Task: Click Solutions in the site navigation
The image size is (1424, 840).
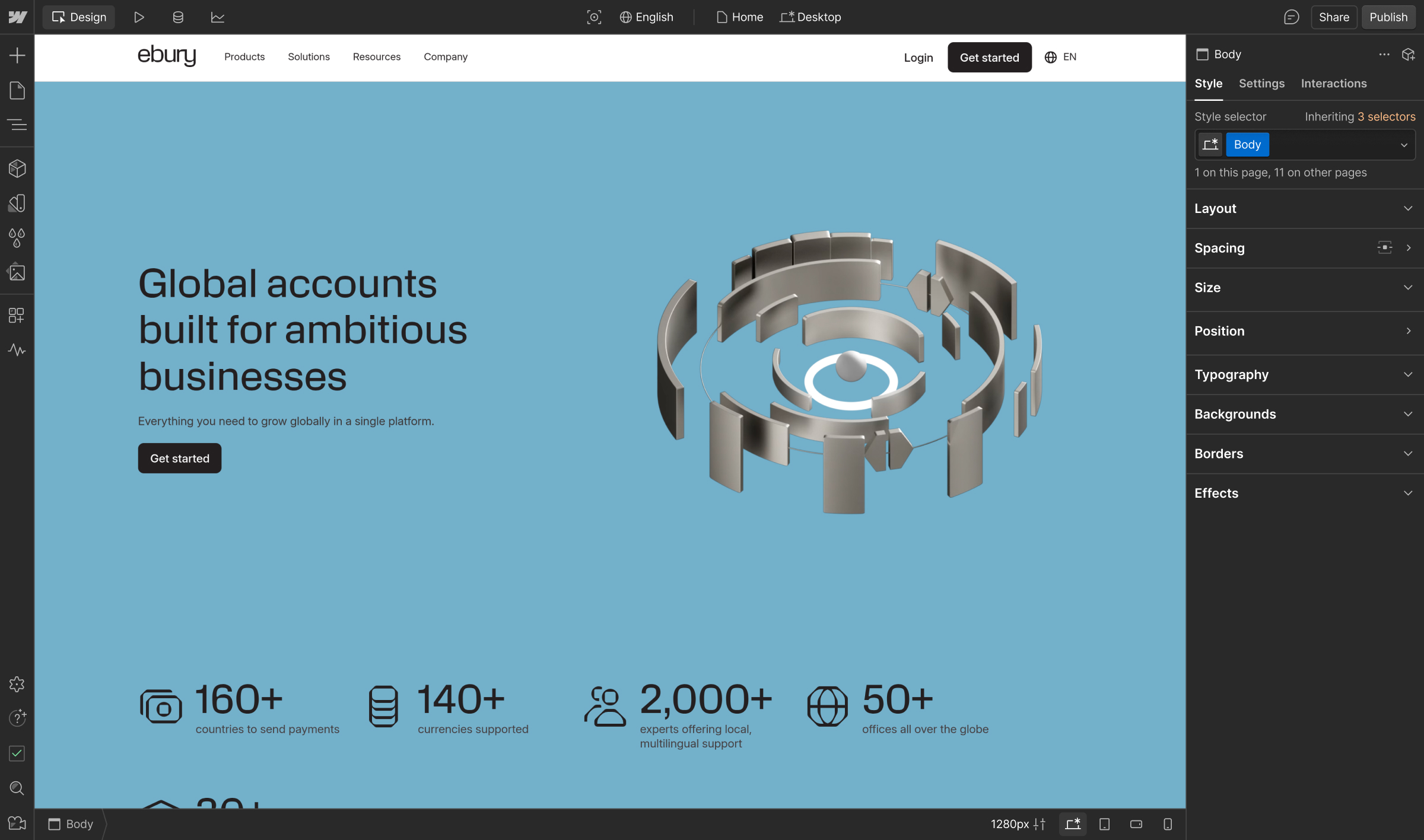Action: [309, 57]
